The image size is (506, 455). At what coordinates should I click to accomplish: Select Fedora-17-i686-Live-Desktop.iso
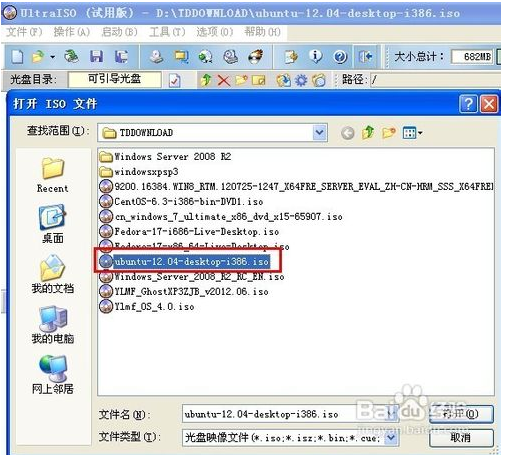tap(189, 231)
